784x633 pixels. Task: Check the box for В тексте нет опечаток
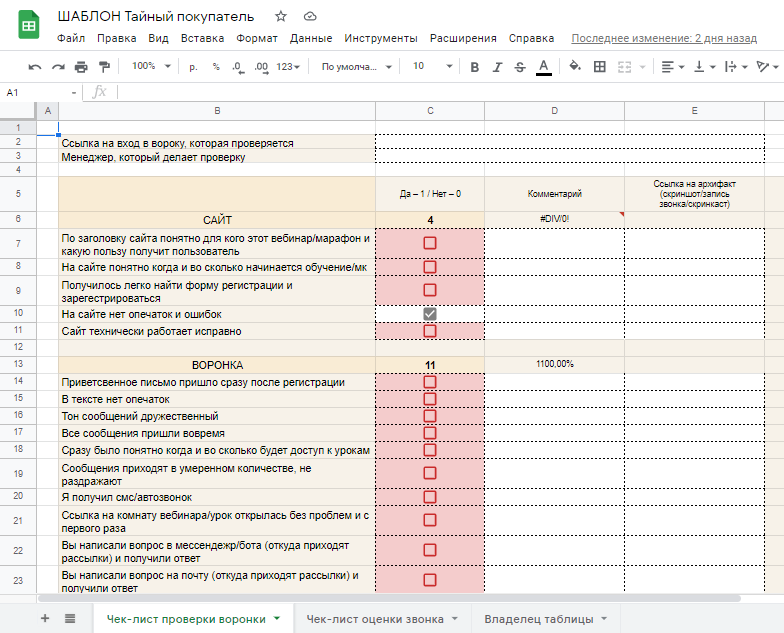[x=430, y=399]
